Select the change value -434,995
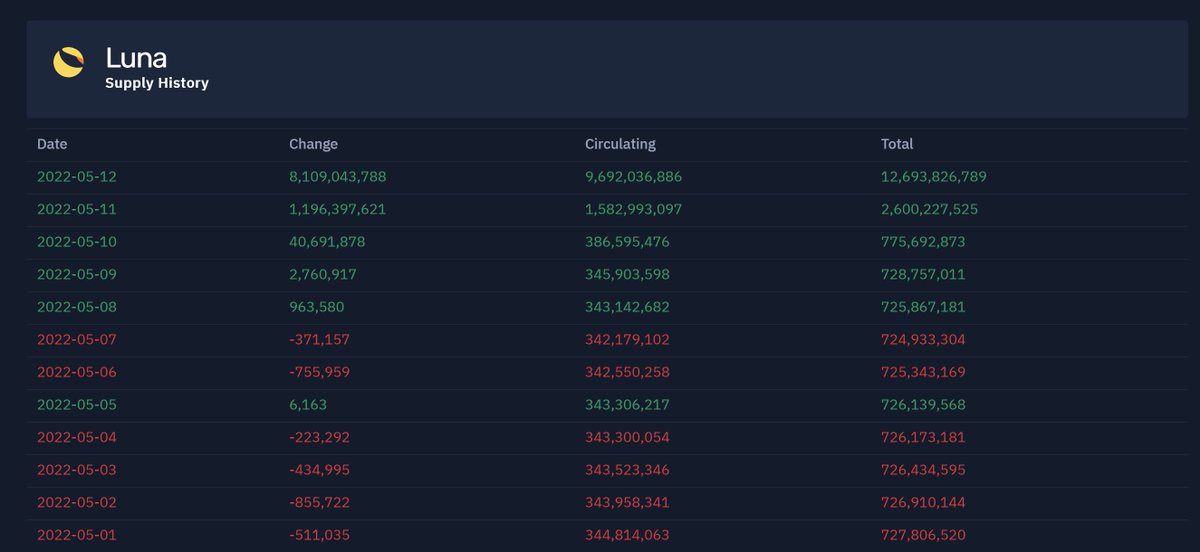This screenshot has width=1200, height=552. (320, 470)
